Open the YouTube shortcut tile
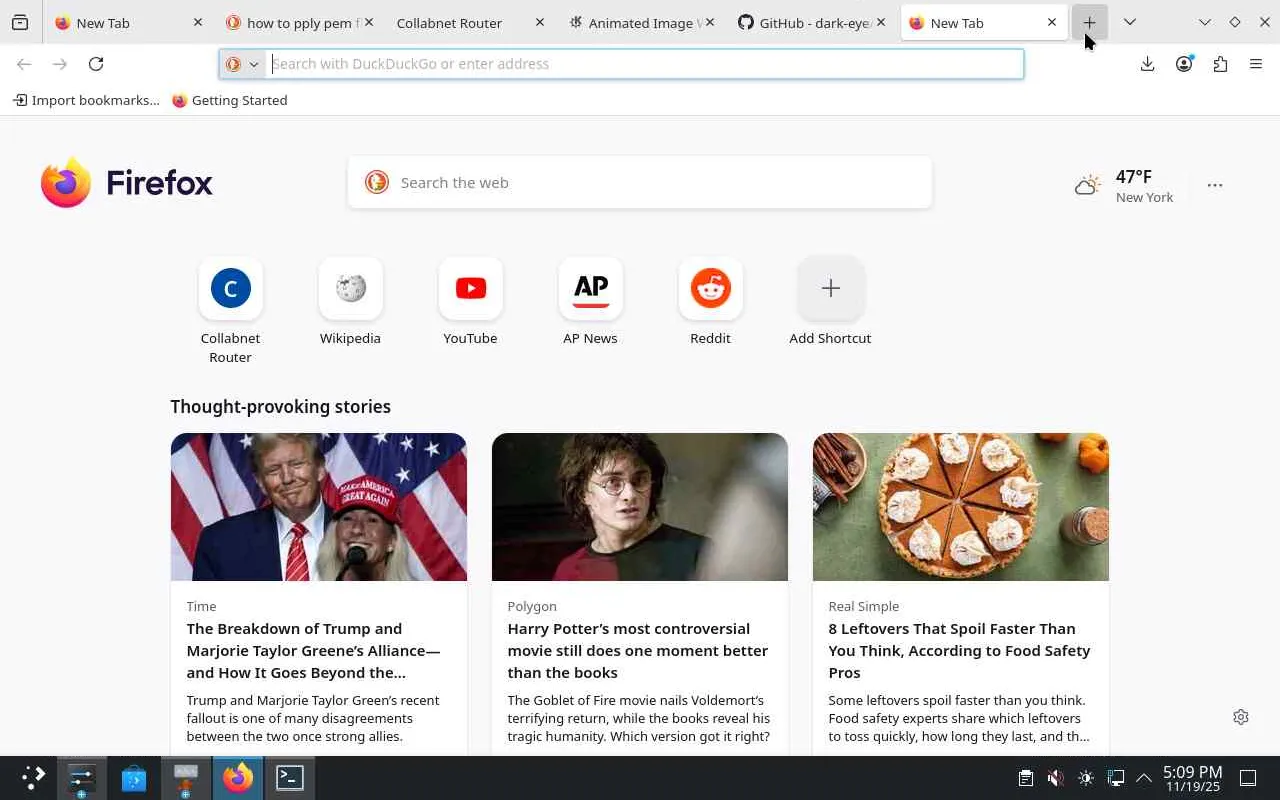Screen dimensions: 1280x800 [x=470, y=288]
